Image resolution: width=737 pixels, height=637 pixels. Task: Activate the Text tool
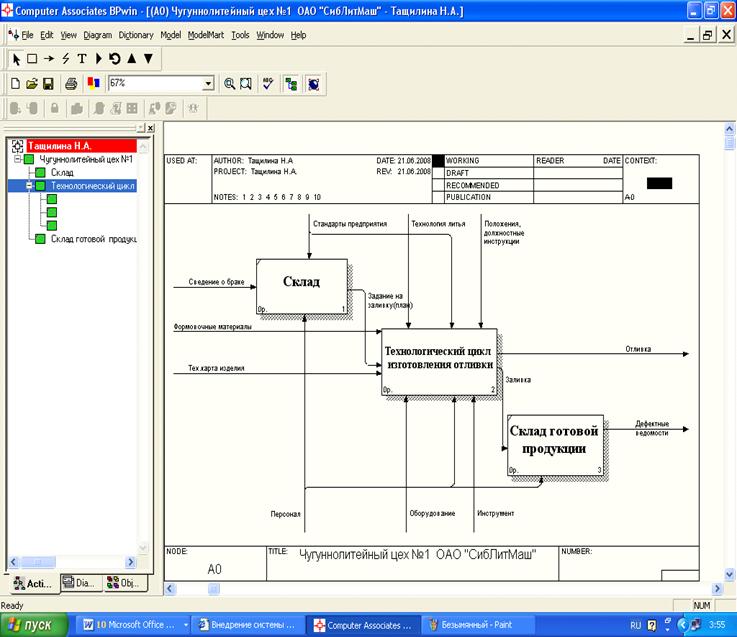pos(82,59)
